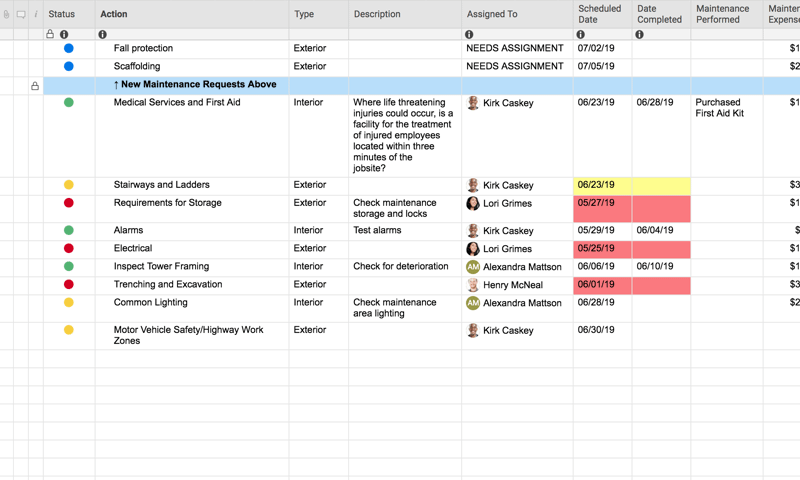Select 'Purchased First Aid Kit' cell
Screen dimensions: 800x480
(727, 136)
